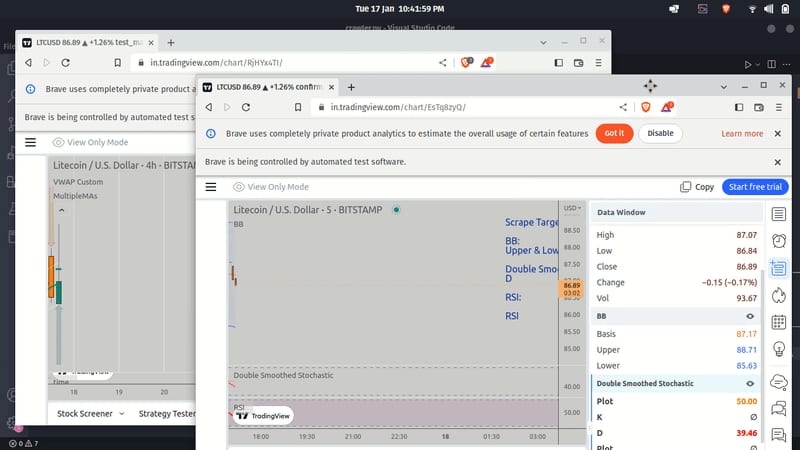Open Brave Shields icon in back window
This screenshot has width=800, height=450.
click(x=466, y=63)
